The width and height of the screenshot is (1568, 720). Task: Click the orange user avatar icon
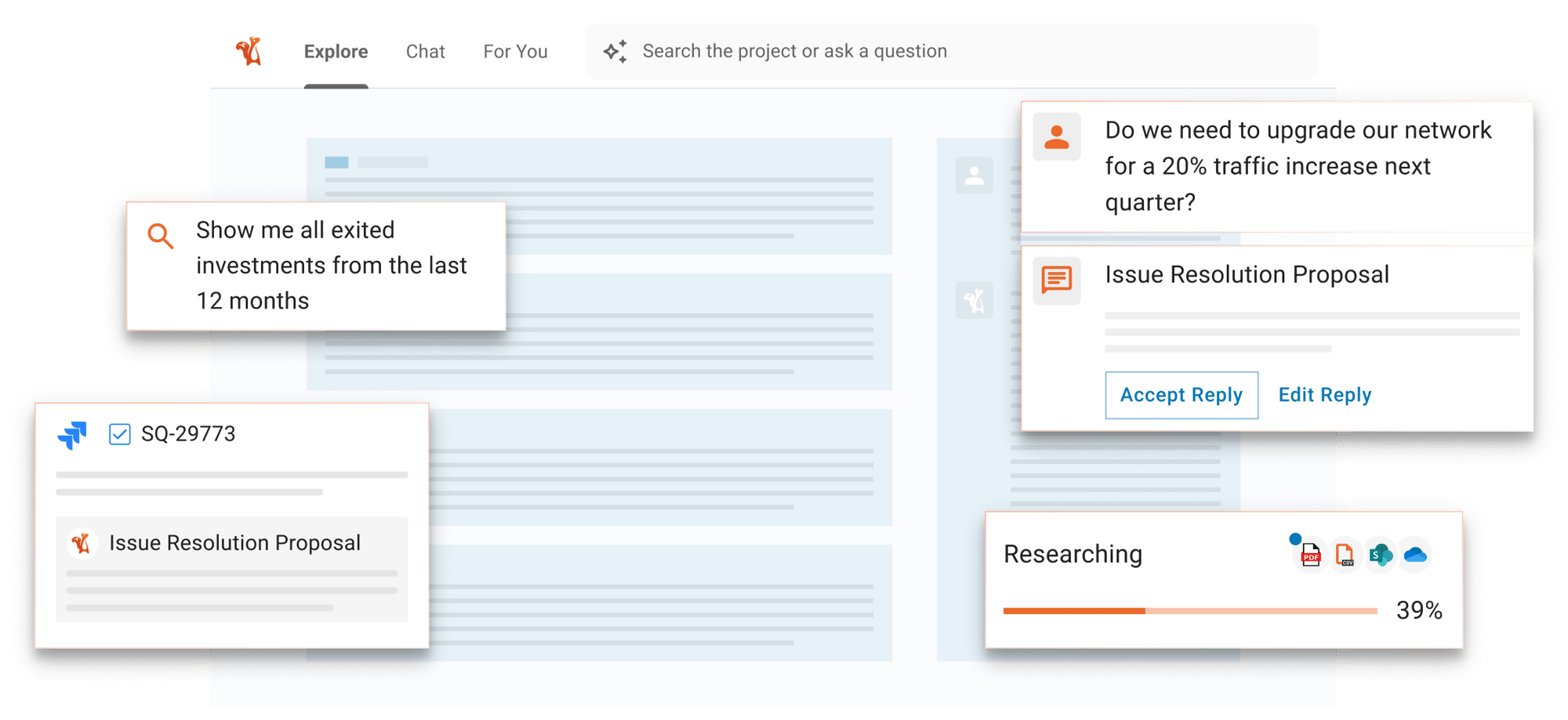coord(1056,137)
